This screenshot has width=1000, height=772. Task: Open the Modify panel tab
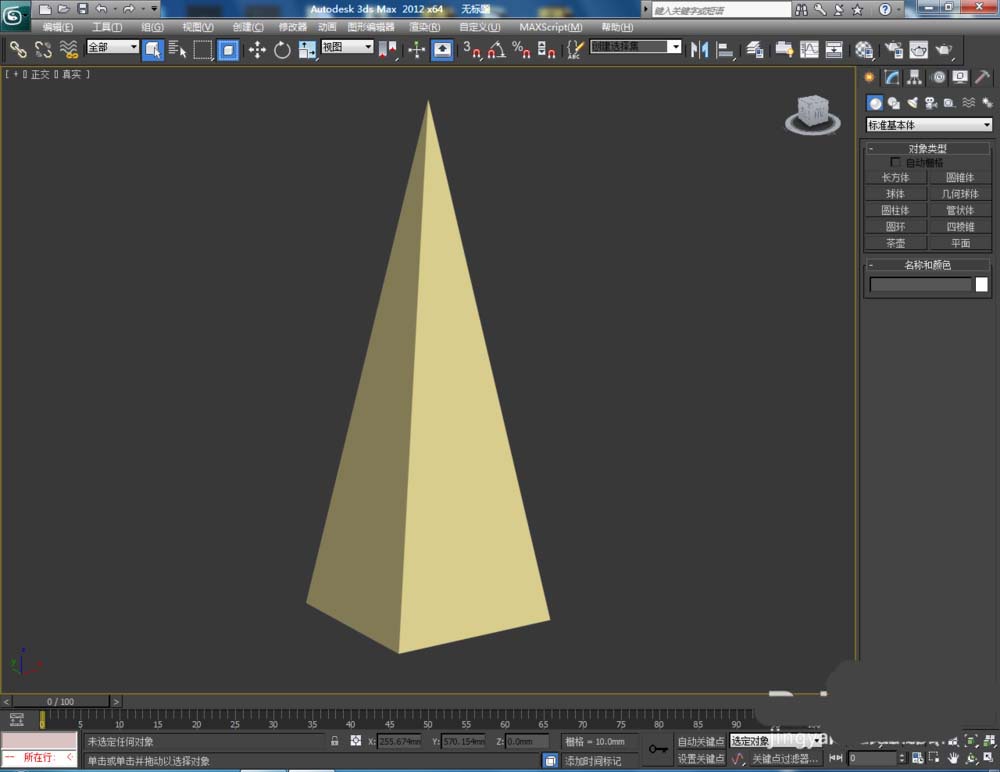892,77
